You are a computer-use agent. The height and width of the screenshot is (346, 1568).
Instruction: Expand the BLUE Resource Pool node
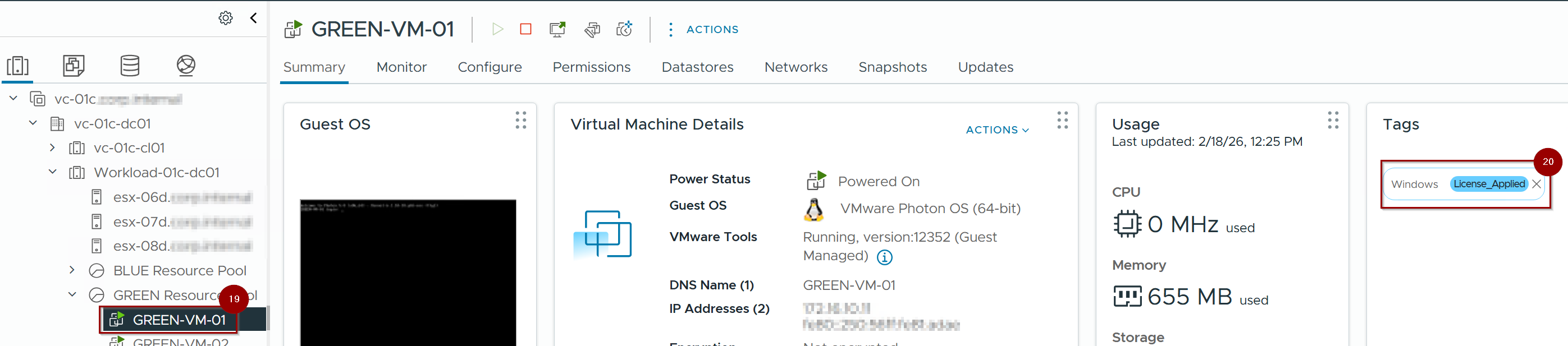[72, 270]
